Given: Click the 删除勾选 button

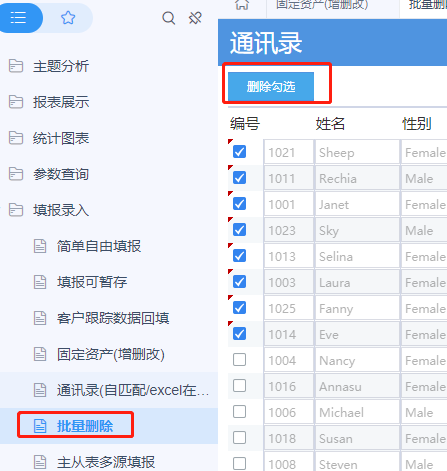Looking at the screenshot, I should (271, 86).
